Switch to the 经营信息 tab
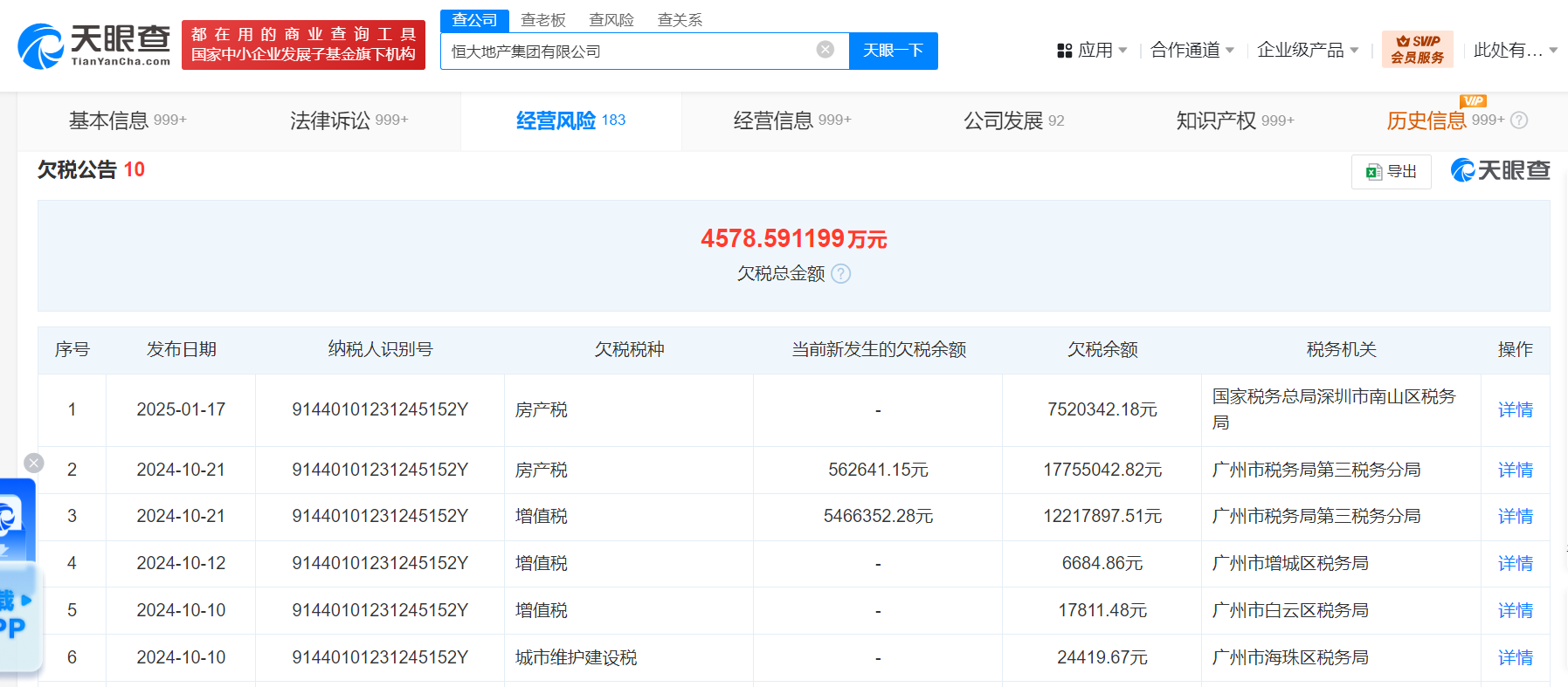The image size is (1568, 687). (x=791, y=120)
